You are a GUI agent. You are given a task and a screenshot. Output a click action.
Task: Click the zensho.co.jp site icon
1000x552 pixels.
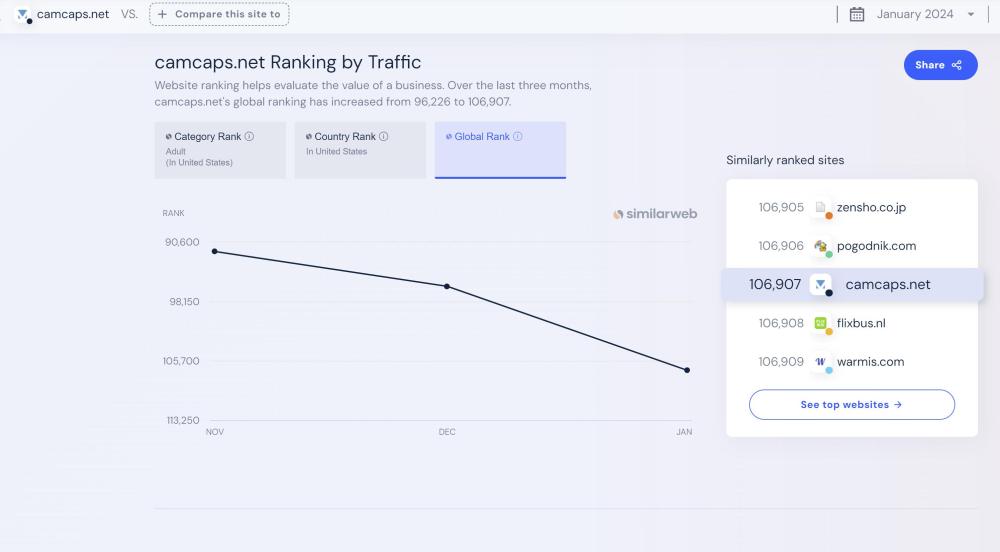[822, 208]
